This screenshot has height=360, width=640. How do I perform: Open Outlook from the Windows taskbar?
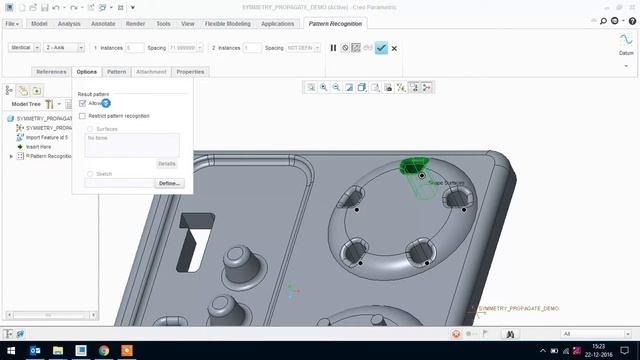pyautogui.click(x=35, y=351)
